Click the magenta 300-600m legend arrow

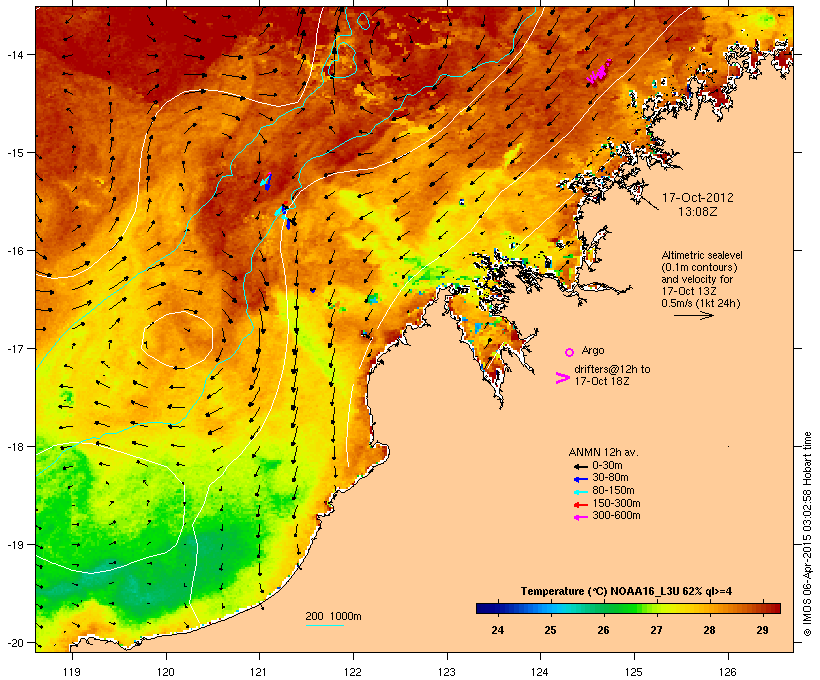click(x=580, y=517)
